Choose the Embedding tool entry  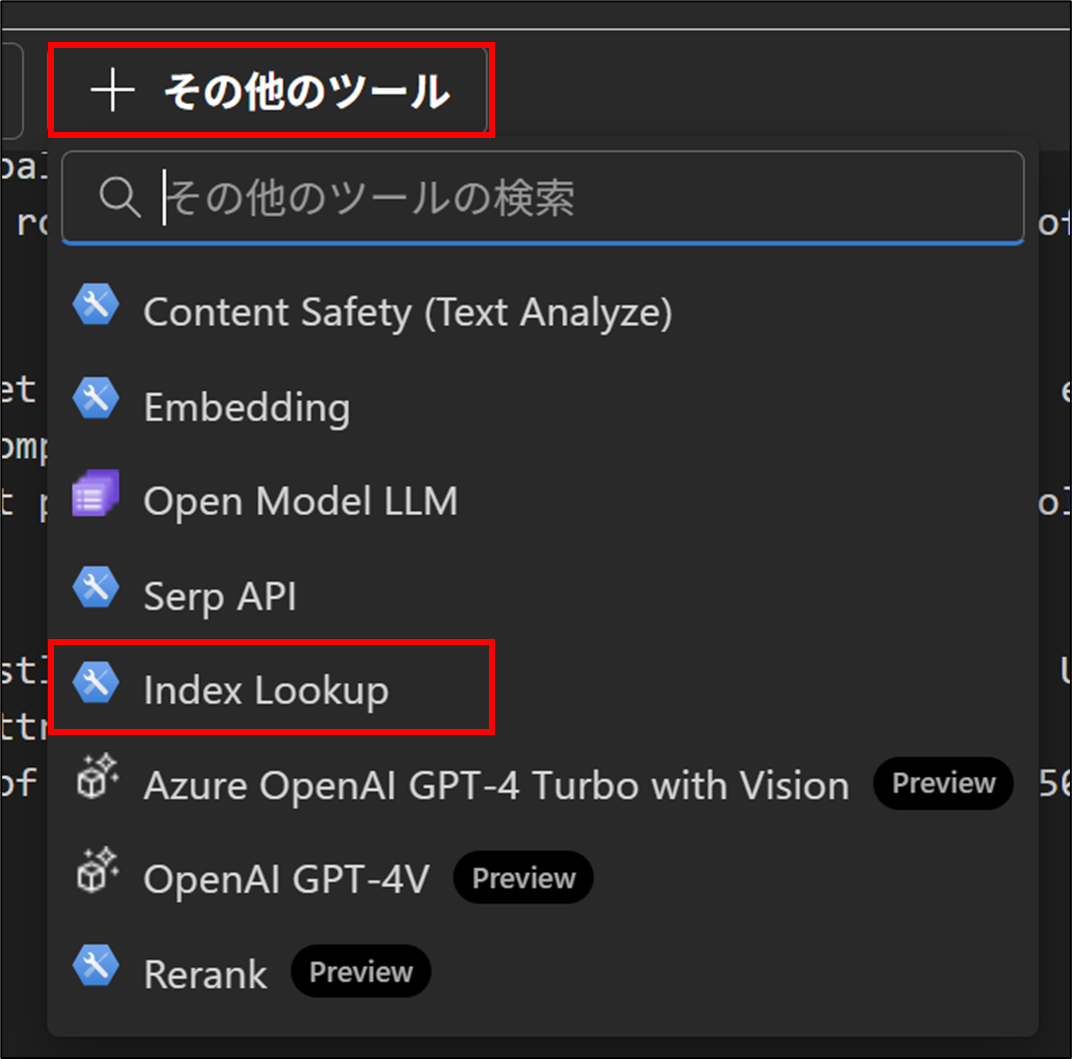tap(543, 407)
